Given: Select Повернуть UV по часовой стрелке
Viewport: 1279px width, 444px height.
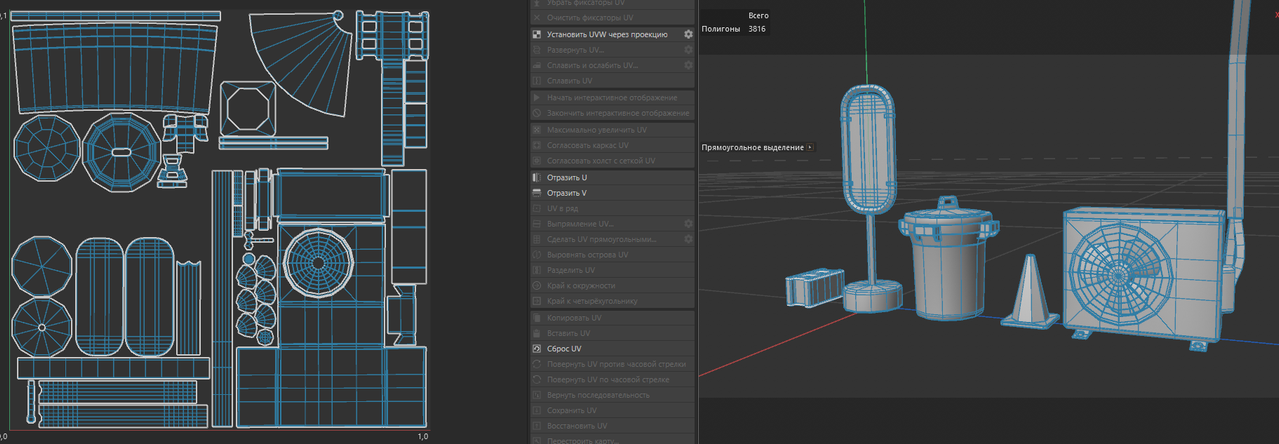Looking at the screenshot, I should pyautogui.click(x=612, y=380).
